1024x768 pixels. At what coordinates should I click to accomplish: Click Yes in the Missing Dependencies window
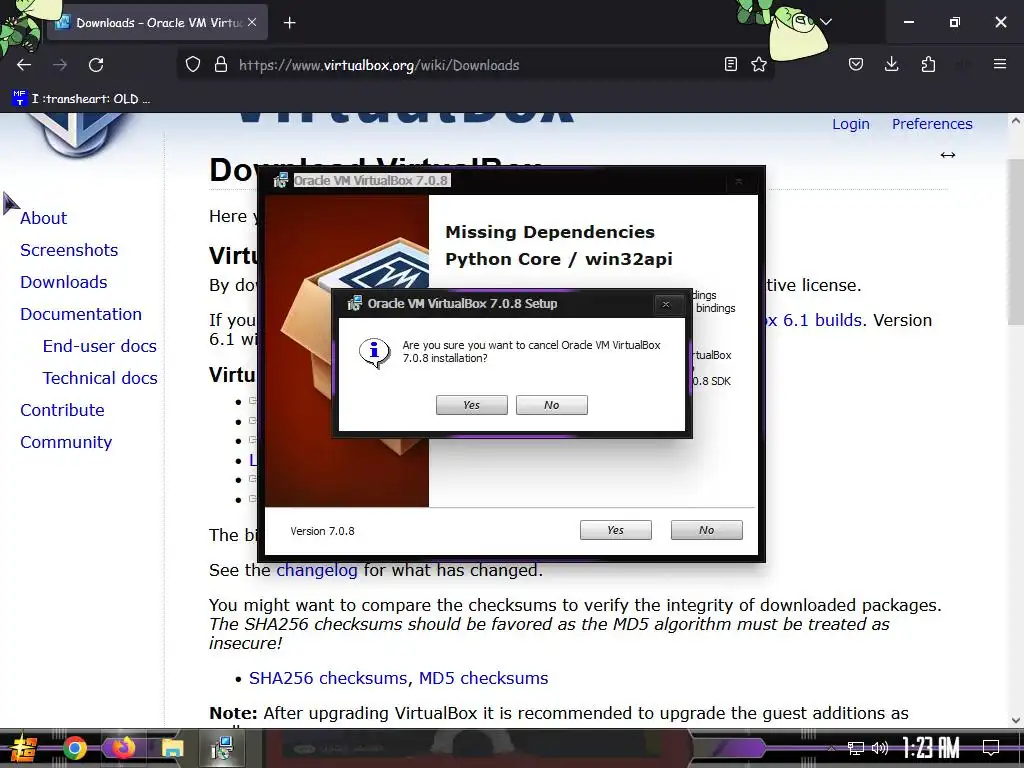(x=615, y=530)
